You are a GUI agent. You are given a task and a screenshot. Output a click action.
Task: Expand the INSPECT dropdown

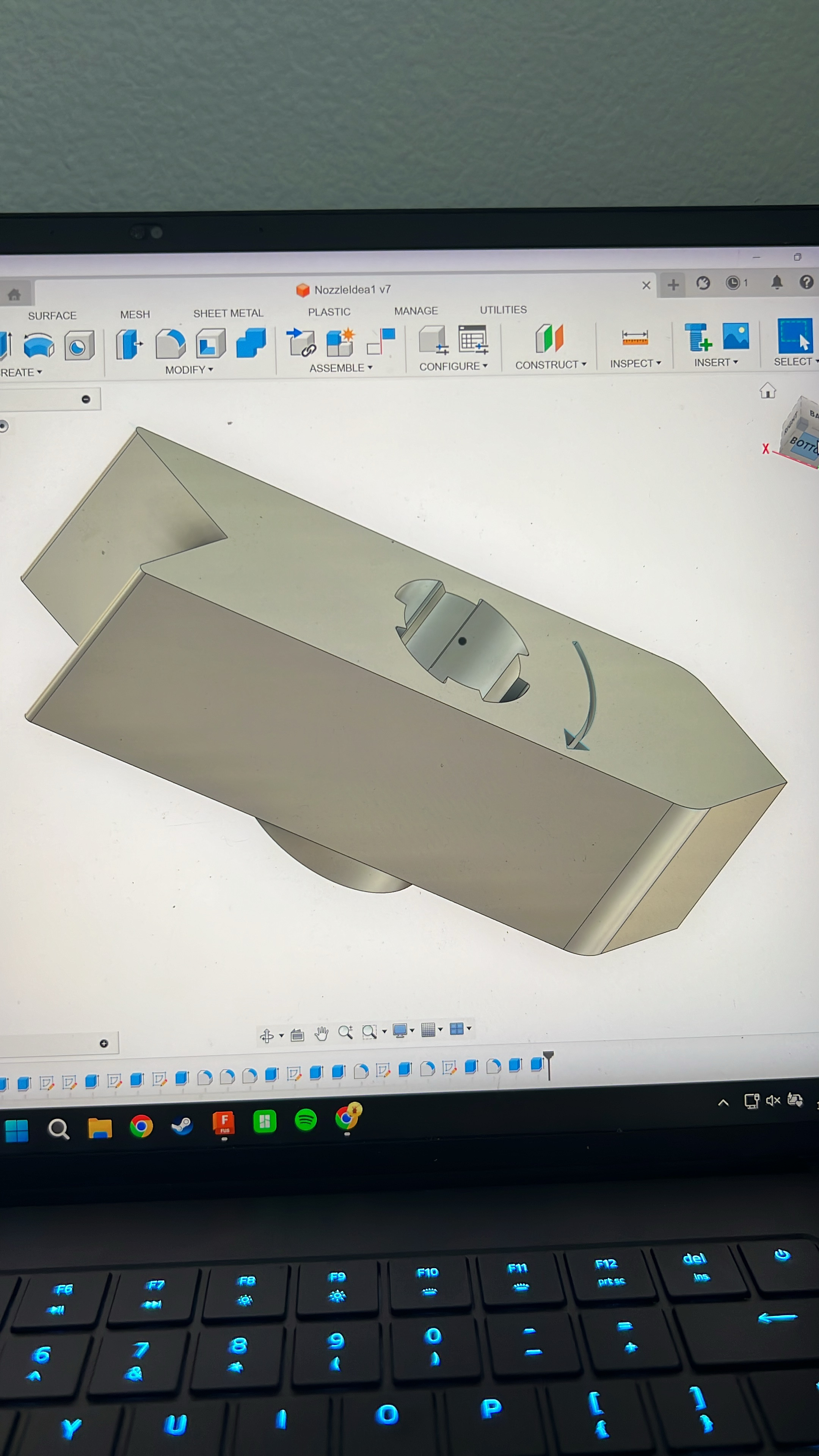(635, 364)
